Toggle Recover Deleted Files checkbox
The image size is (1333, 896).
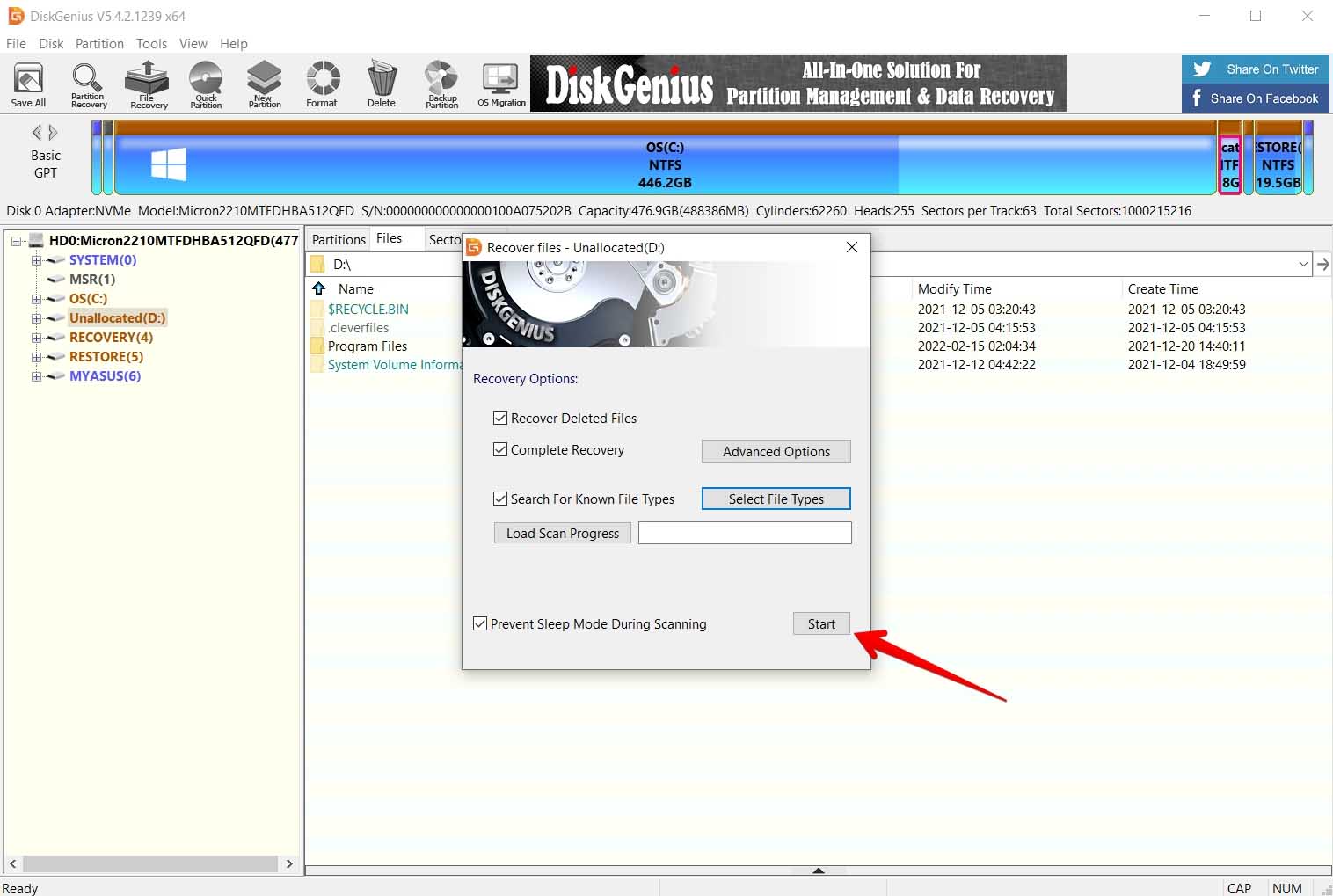point(500,418)
